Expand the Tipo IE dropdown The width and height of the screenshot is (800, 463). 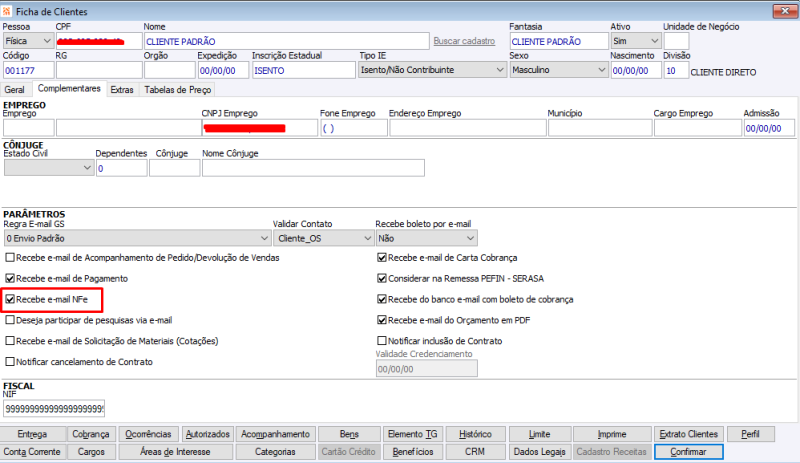pos(433,70)
